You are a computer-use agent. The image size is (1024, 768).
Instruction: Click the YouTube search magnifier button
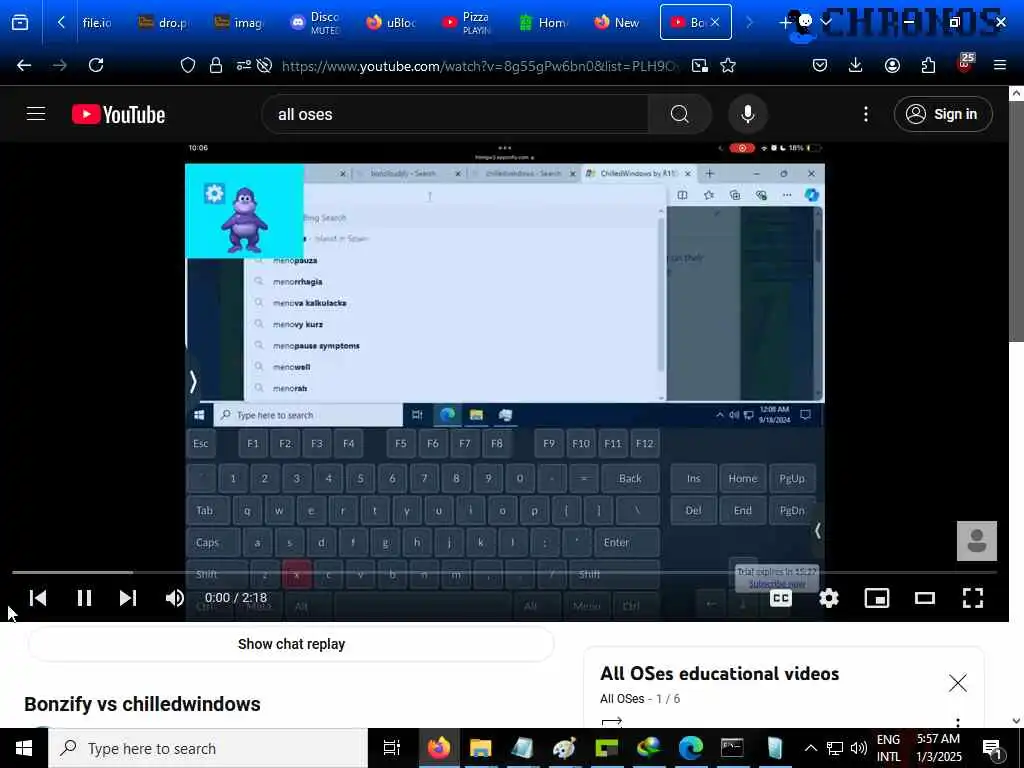(679, 114)
